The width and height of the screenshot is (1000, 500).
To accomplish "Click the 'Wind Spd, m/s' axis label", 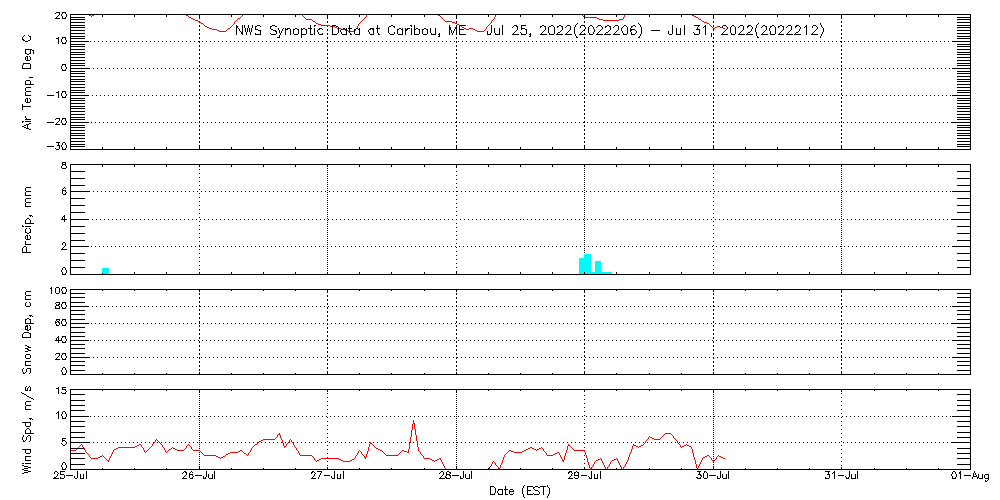I will [28, 428].
